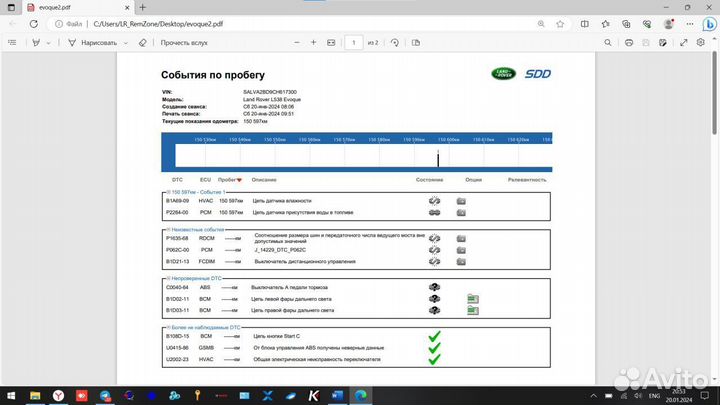Click the vertical scrollbar thumb
The image size is (720, 405).
(714, 94)
